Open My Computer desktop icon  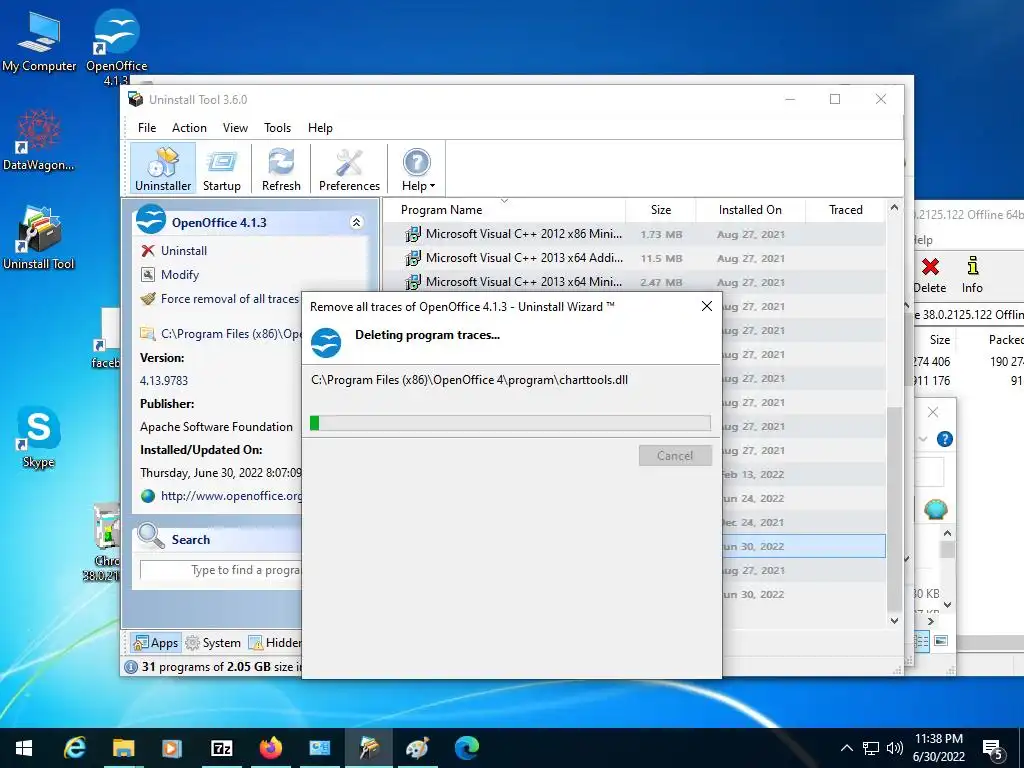pos(39,42)
